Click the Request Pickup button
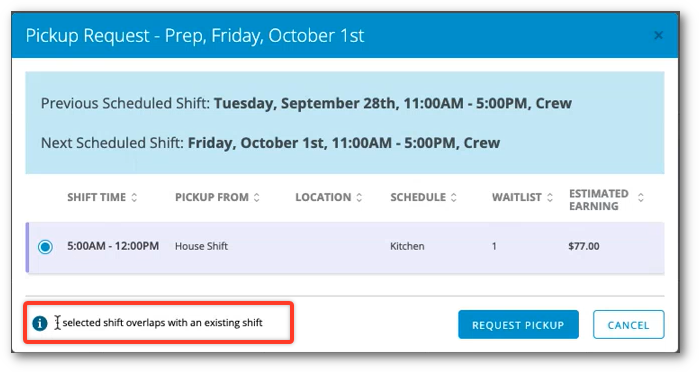 (518, 325)
